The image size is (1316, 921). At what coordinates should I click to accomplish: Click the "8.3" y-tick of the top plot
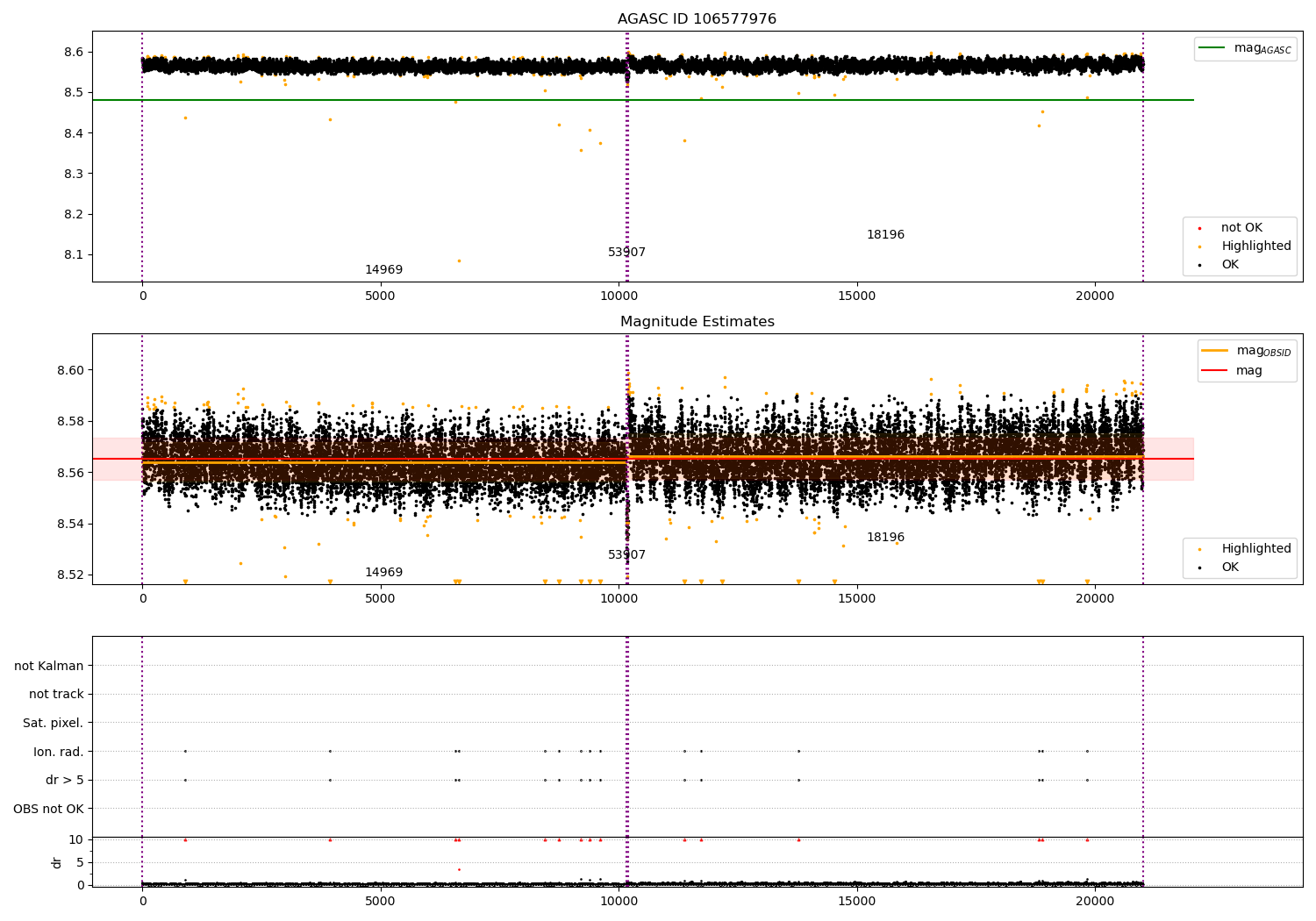(x=74, y=175)
